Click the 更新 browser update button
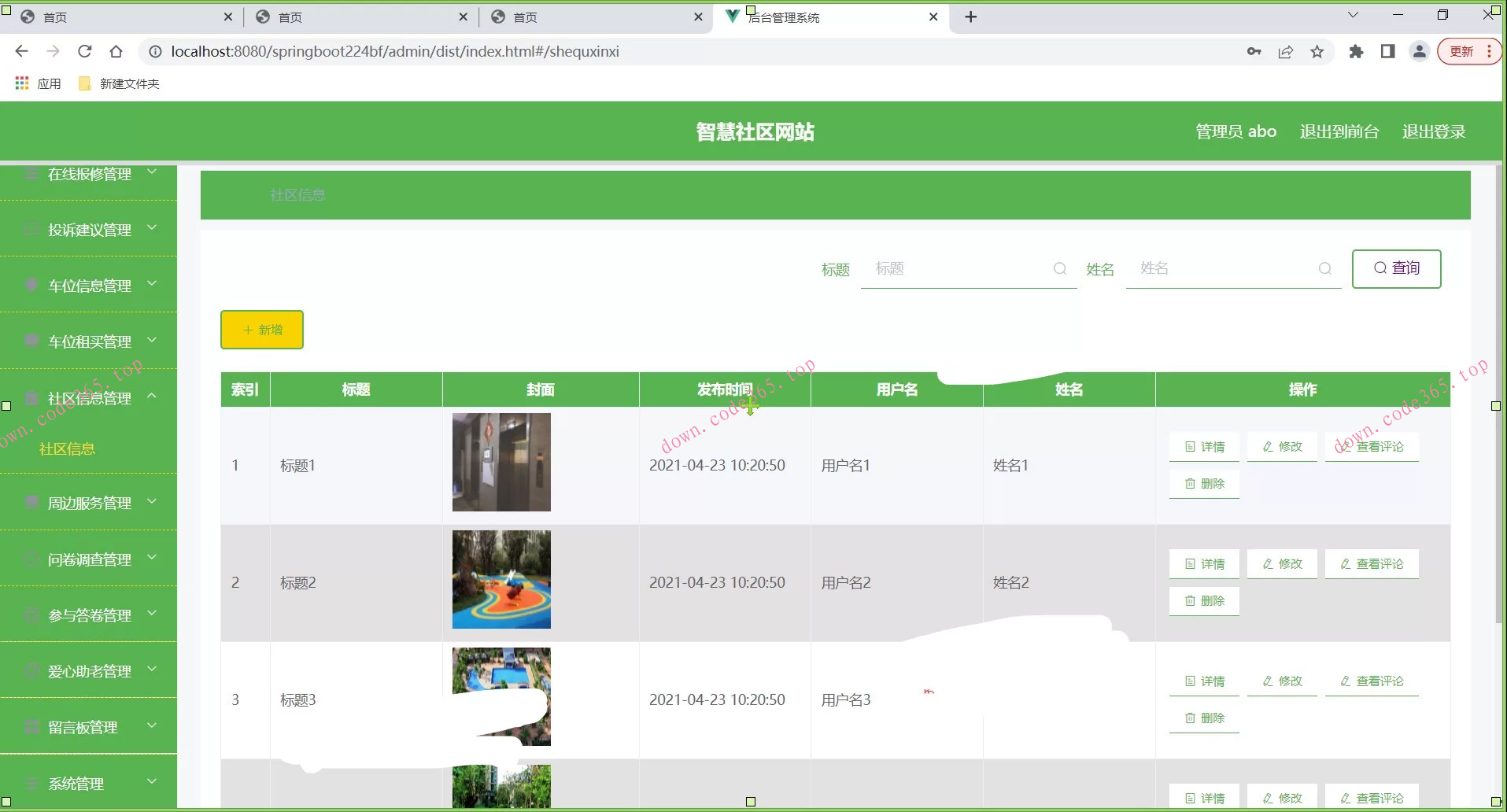Screen dimensions: 1507x812 1468,51
